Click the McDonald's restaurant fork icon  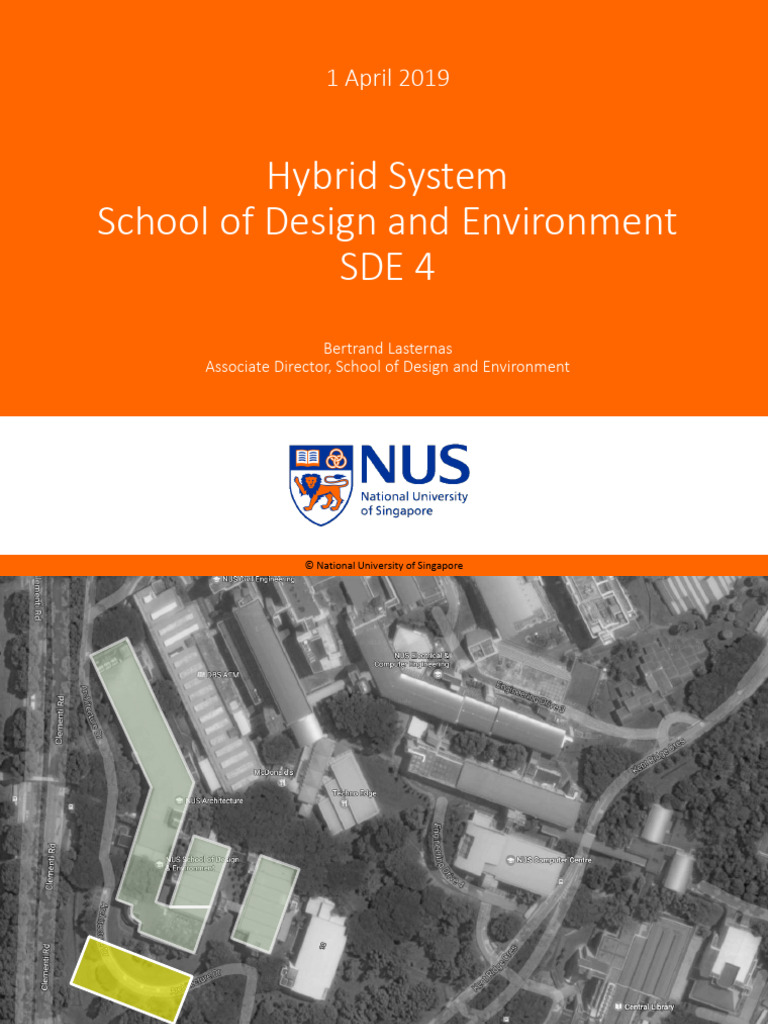(x=283, y=782)
